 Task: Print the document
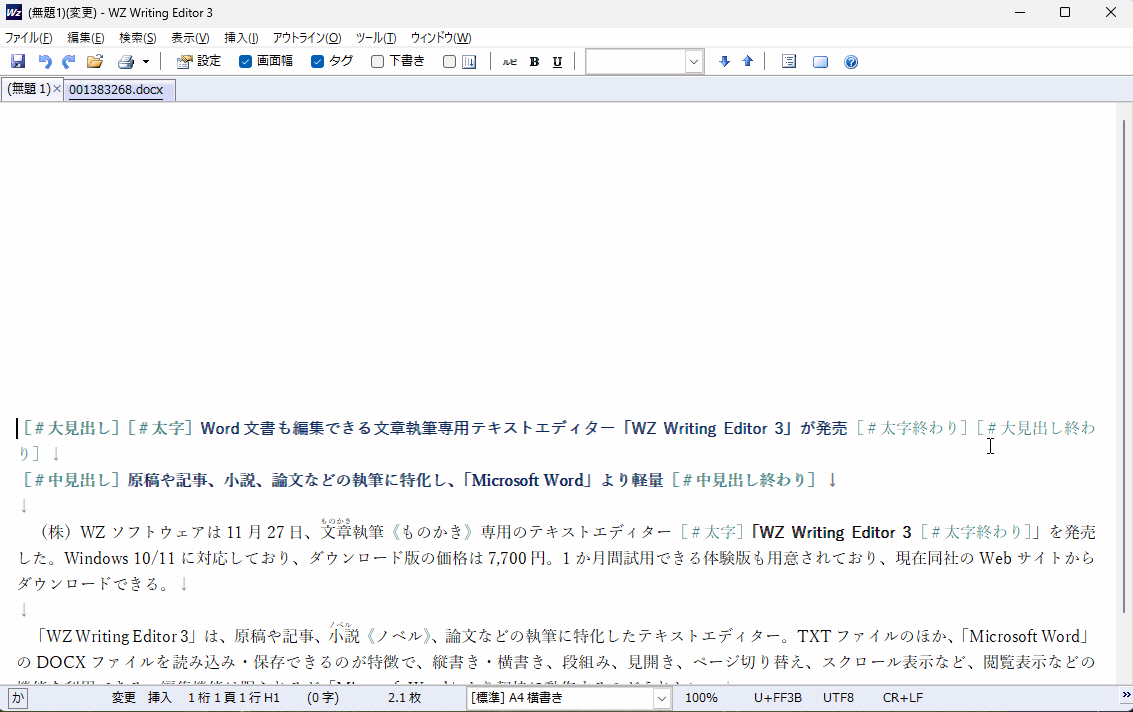(x=127, y=61)
